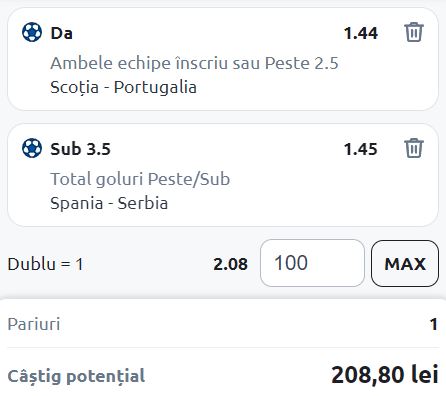
Task: Remove the Spania - Serbia bet with trash icon
Action: [x=414, y=148]
